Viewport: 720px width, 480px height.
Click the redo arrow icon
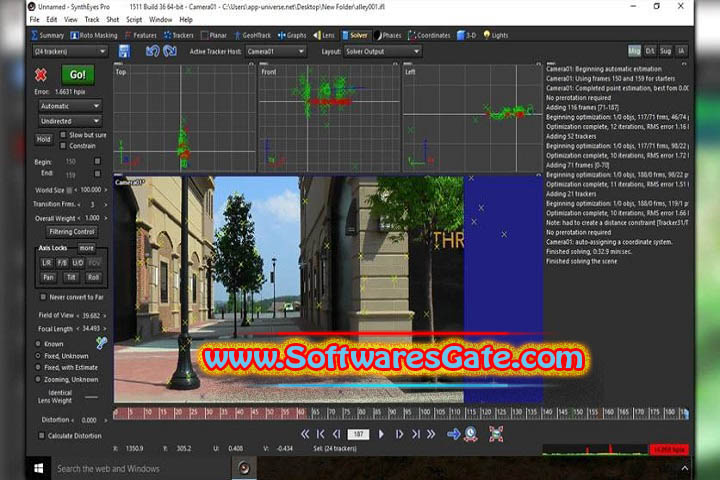(170, 51)
